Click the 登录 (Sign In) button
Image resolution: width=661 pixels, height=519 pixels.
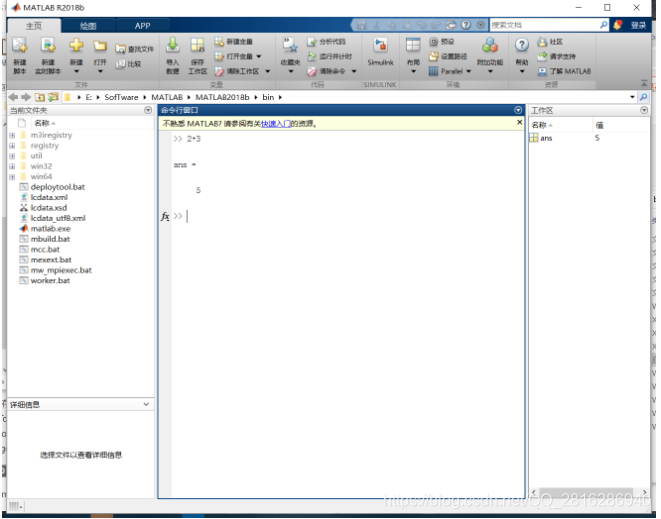[x=638, y=25]
